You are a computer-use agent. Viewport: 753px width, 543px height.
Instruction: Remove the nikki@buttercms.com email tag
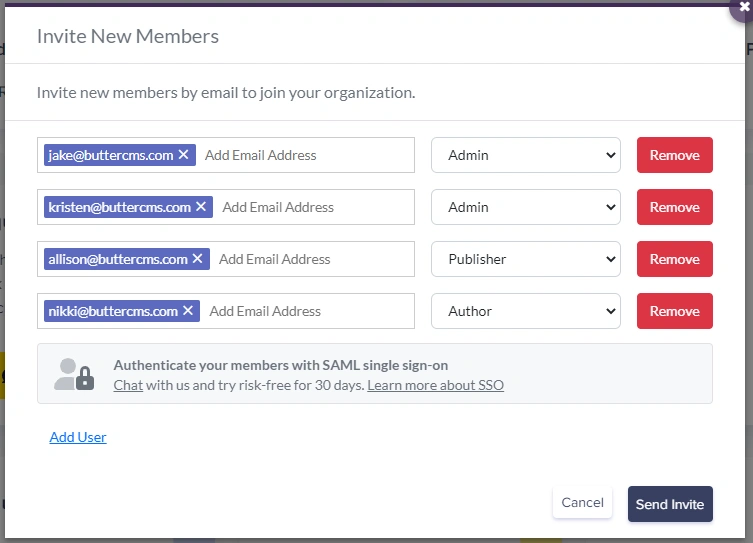coord(188,311)
